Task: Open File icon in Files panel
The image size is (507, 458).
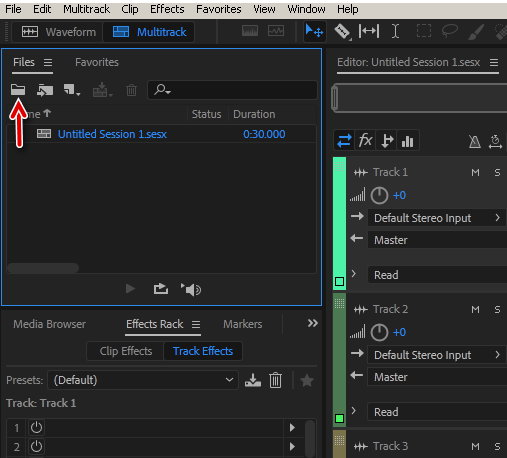Action: tap(18, 90)
